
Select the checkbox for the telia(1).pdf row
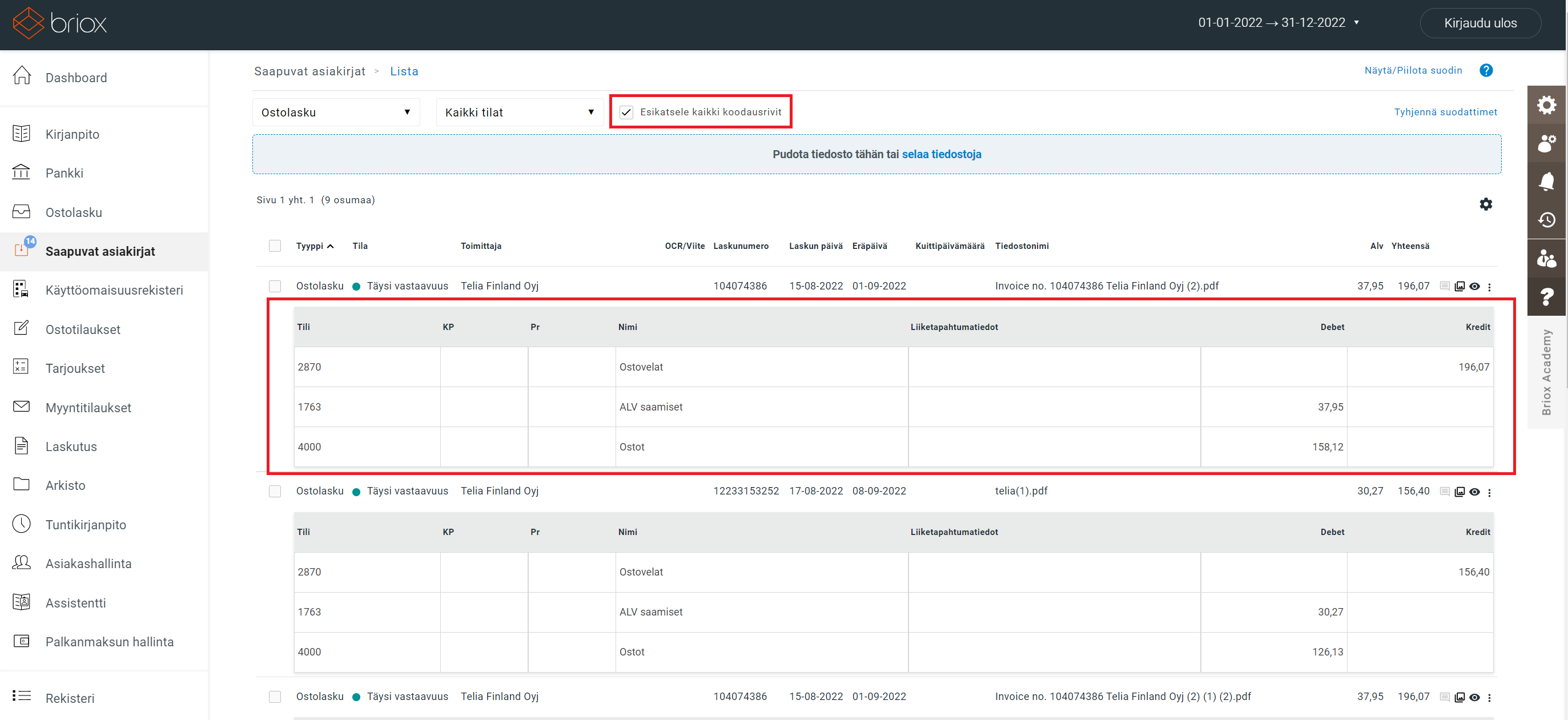pyautogui.click(x=275, y=491)
